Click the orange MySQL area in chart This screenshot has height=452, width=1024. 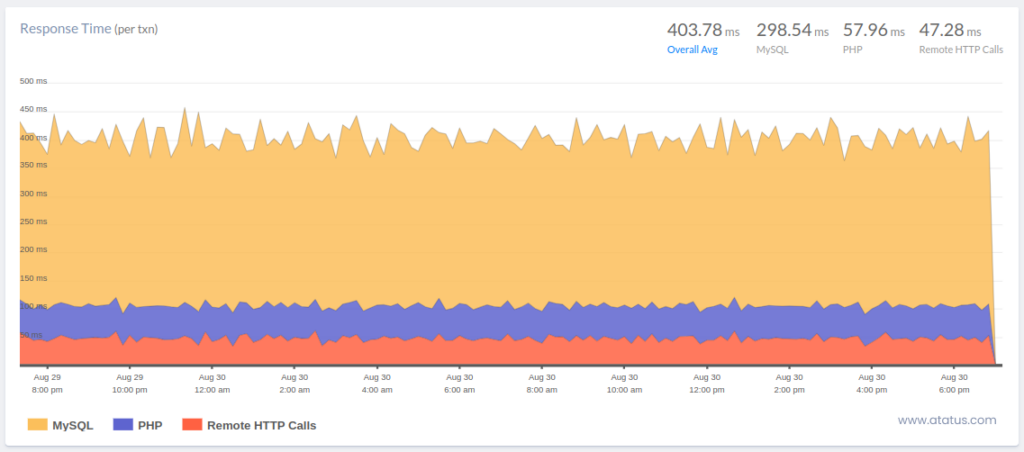tap(500, 230)
